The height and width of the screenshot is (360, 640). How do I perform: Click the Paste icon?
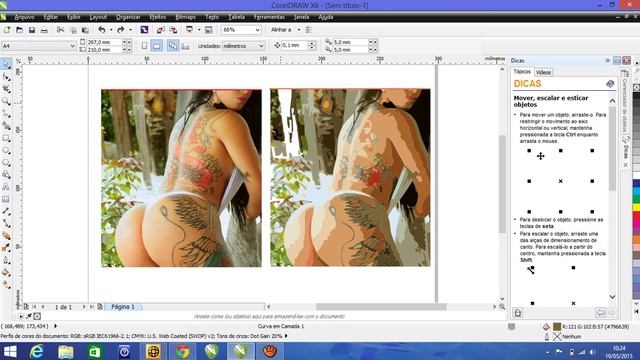point(85,30)
